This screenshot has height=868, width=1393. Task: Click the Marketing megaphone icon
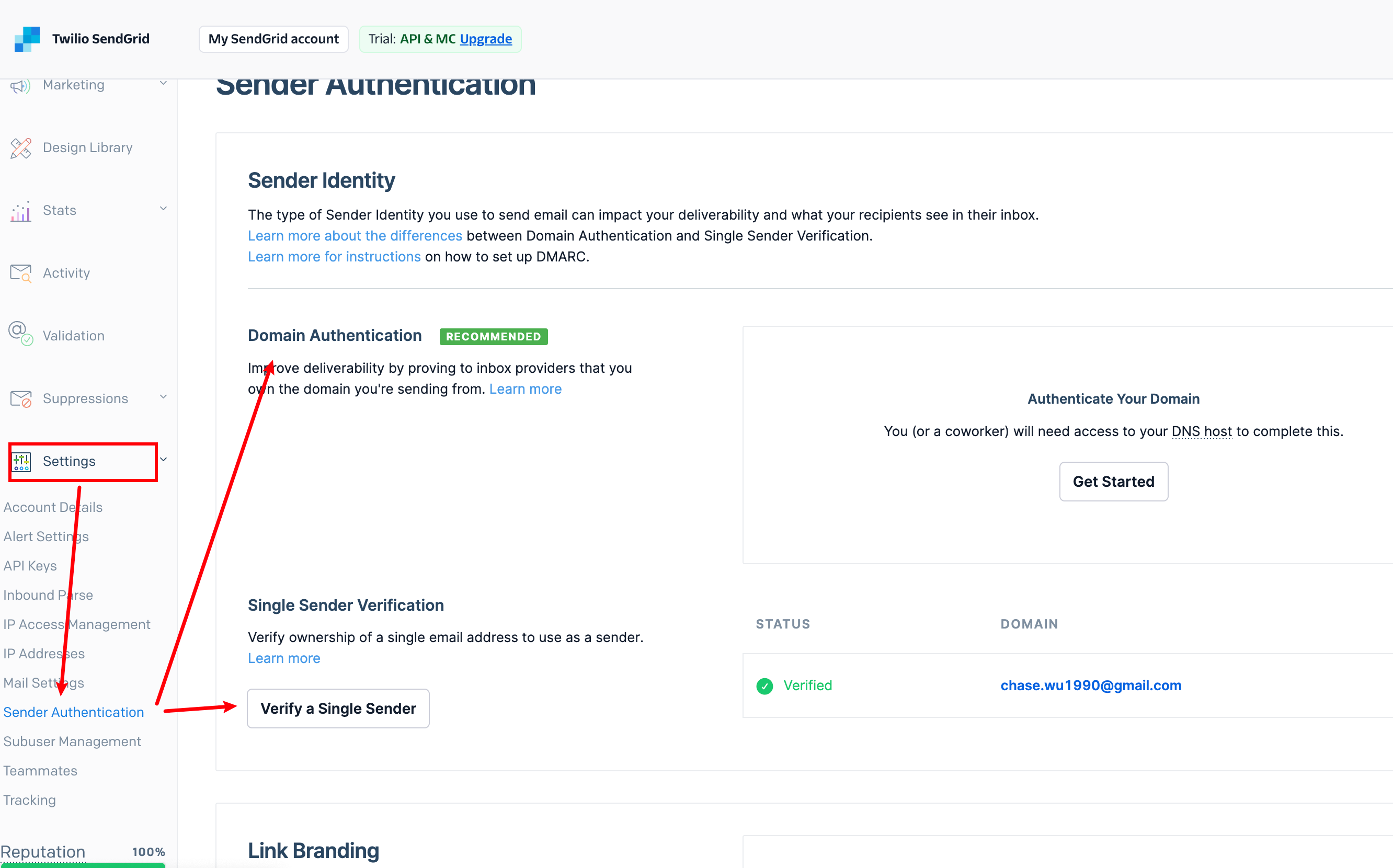pyautogui.click(x=20, y=86)
